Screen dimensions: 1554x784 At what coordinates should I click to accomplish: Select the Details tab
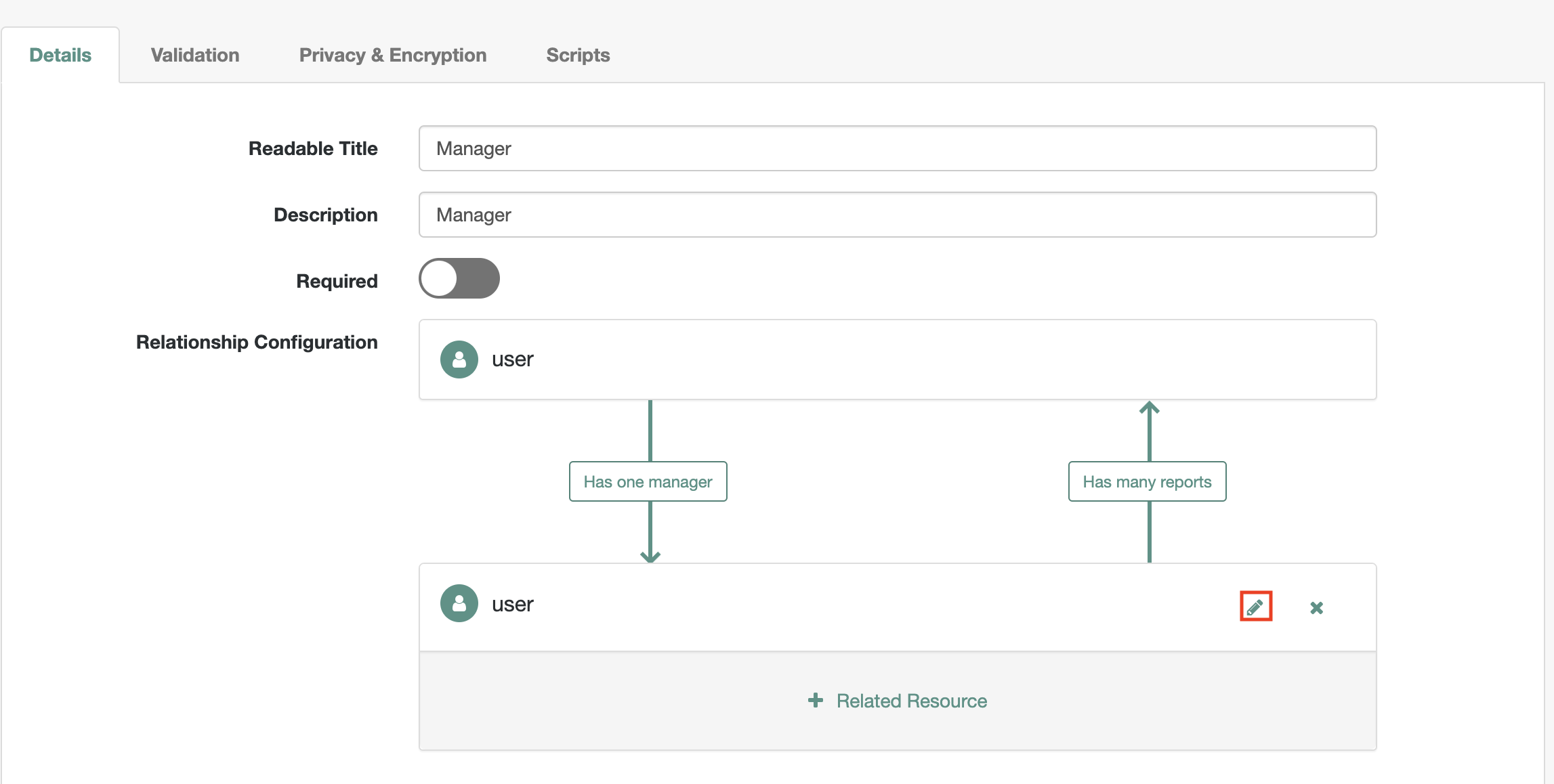pos(60,55)
